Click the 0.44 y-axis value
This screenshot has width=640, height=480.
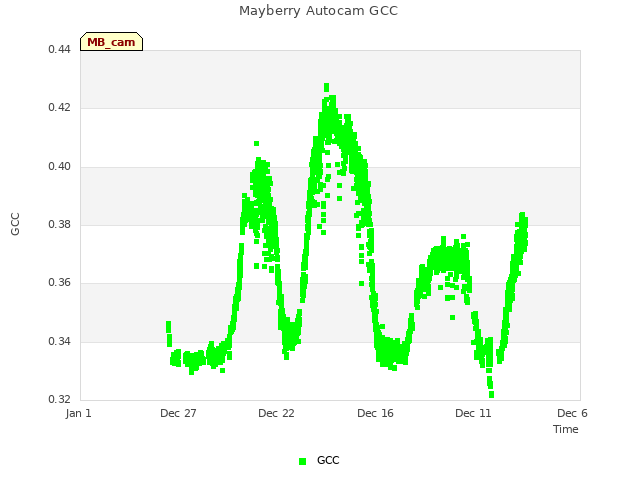tap(60, 49)
